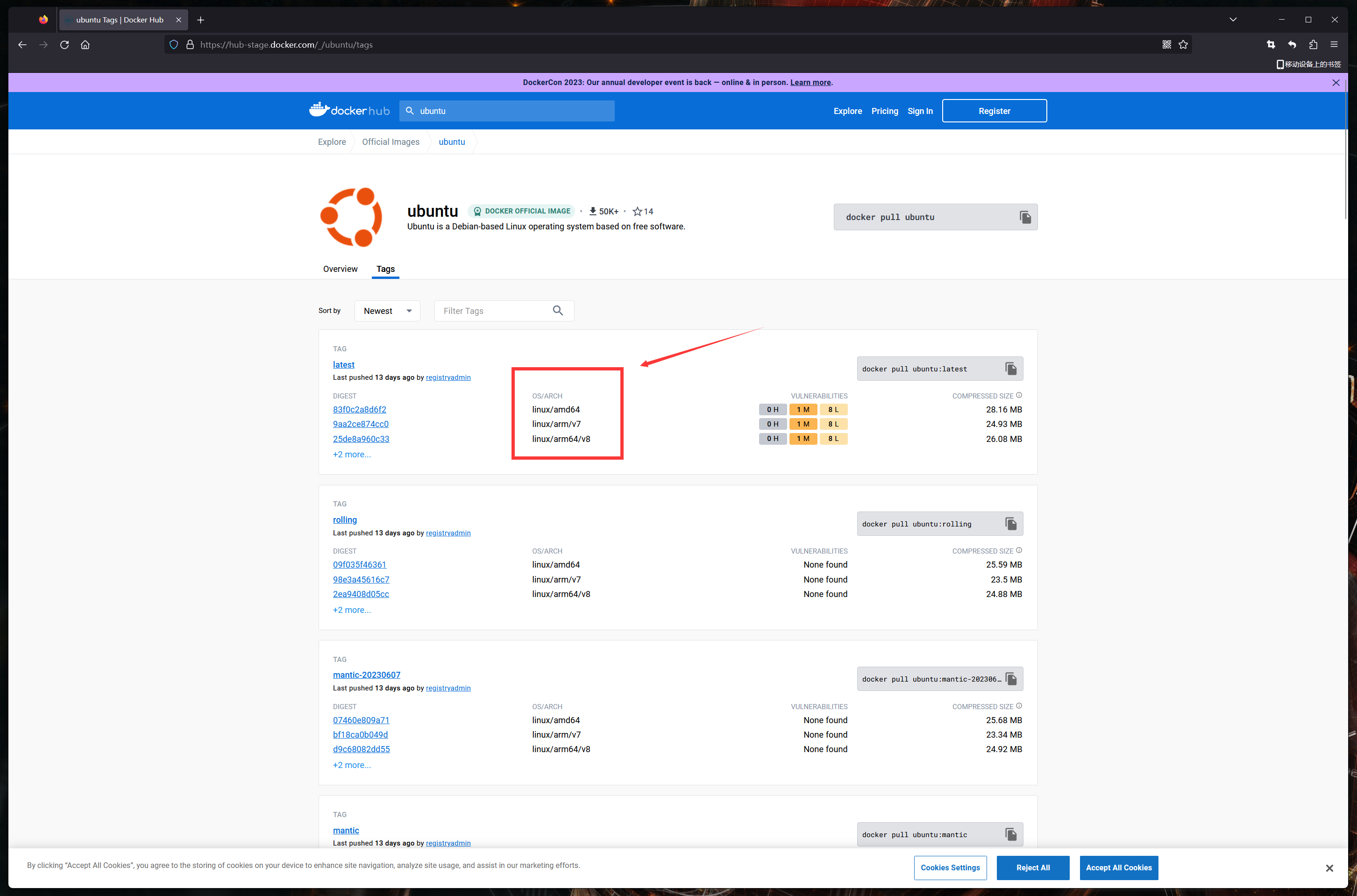Image resolution: width=1357 pixels, height=896 pixels.
Task: Click the Docker Hub logo
Action: point(349,110)
